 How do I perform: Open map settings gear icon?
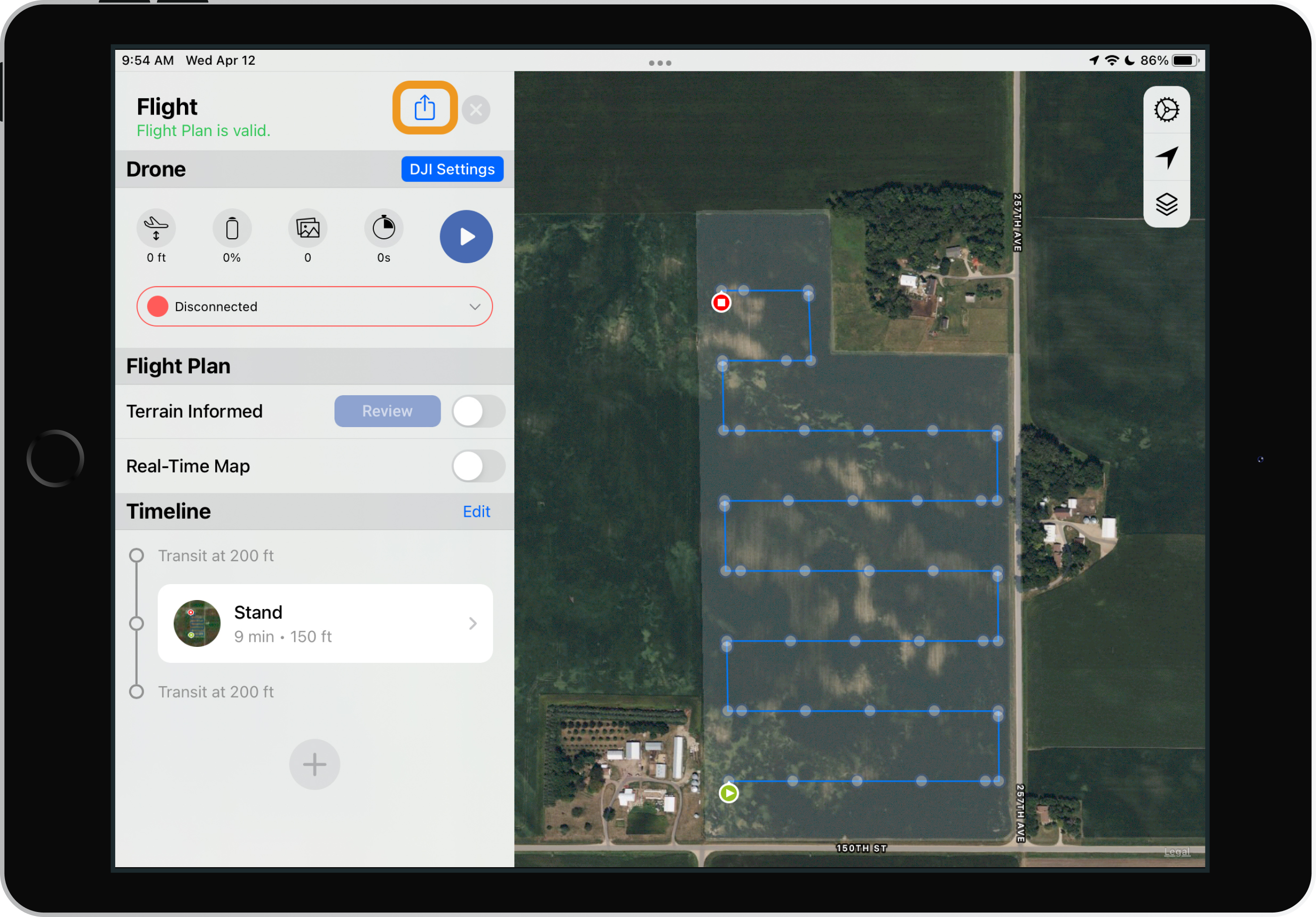point(1166,110)
